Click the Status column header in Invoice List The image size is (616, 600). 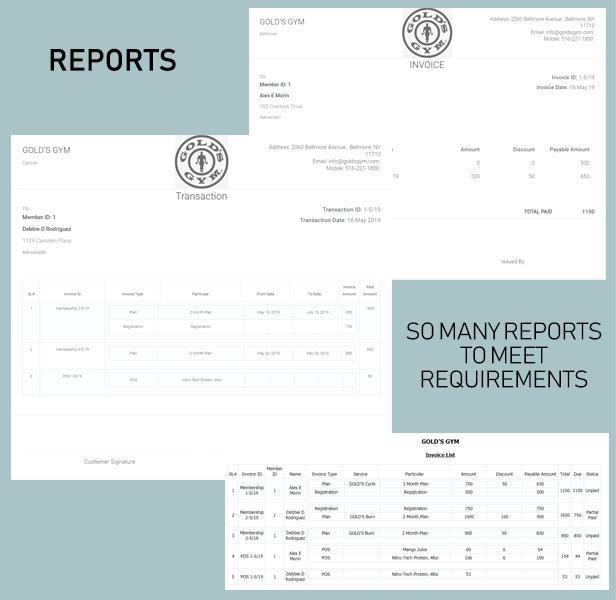(x=592, y=474)
